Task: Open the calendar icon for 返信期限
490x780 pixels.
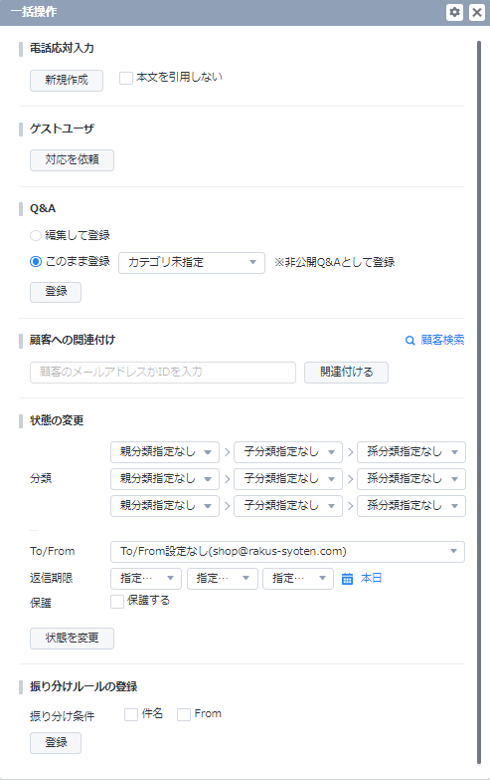Action: click(347, 579)
